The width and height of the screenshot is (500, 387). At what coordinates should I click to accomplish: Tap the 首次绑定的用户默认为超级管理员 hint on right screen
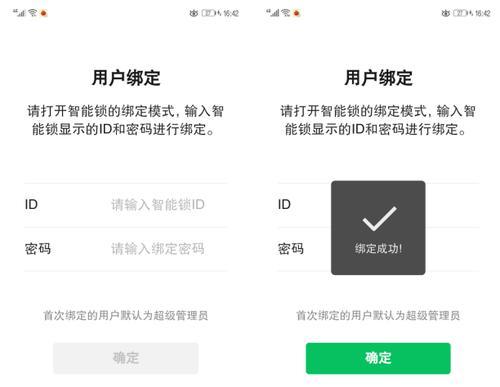pos(378,315)
